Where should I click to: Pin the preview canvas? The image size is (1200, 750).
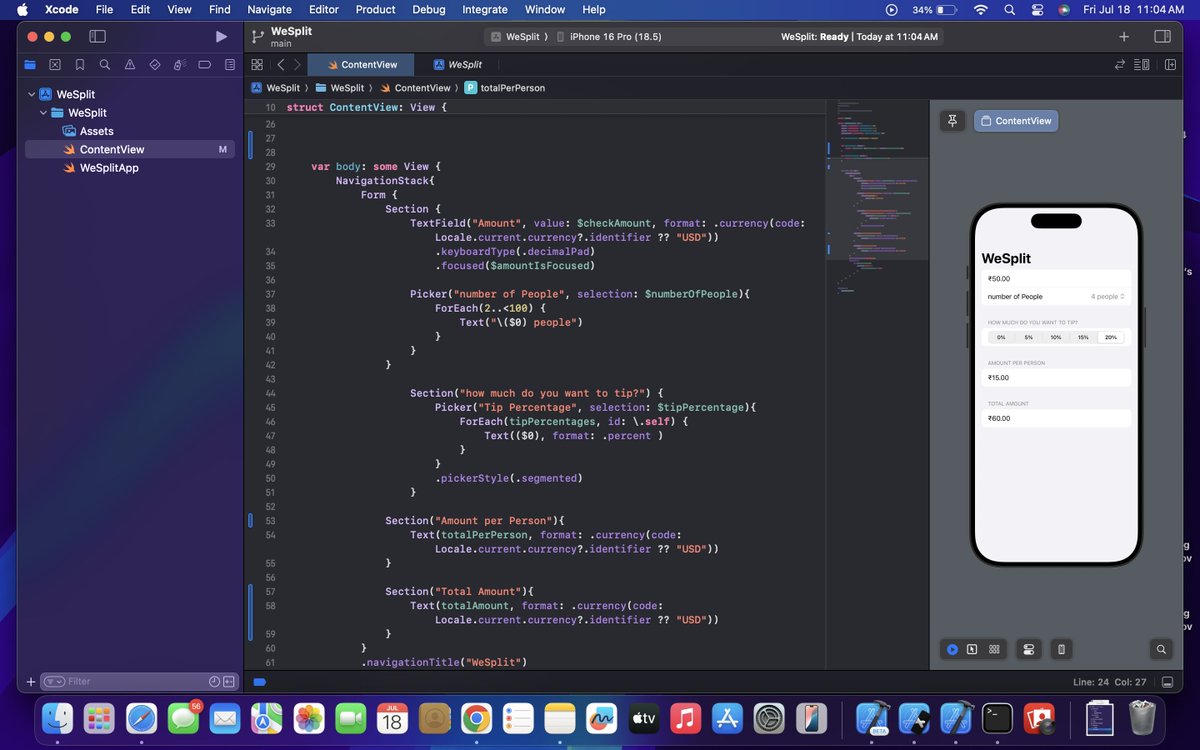point(953,121)
